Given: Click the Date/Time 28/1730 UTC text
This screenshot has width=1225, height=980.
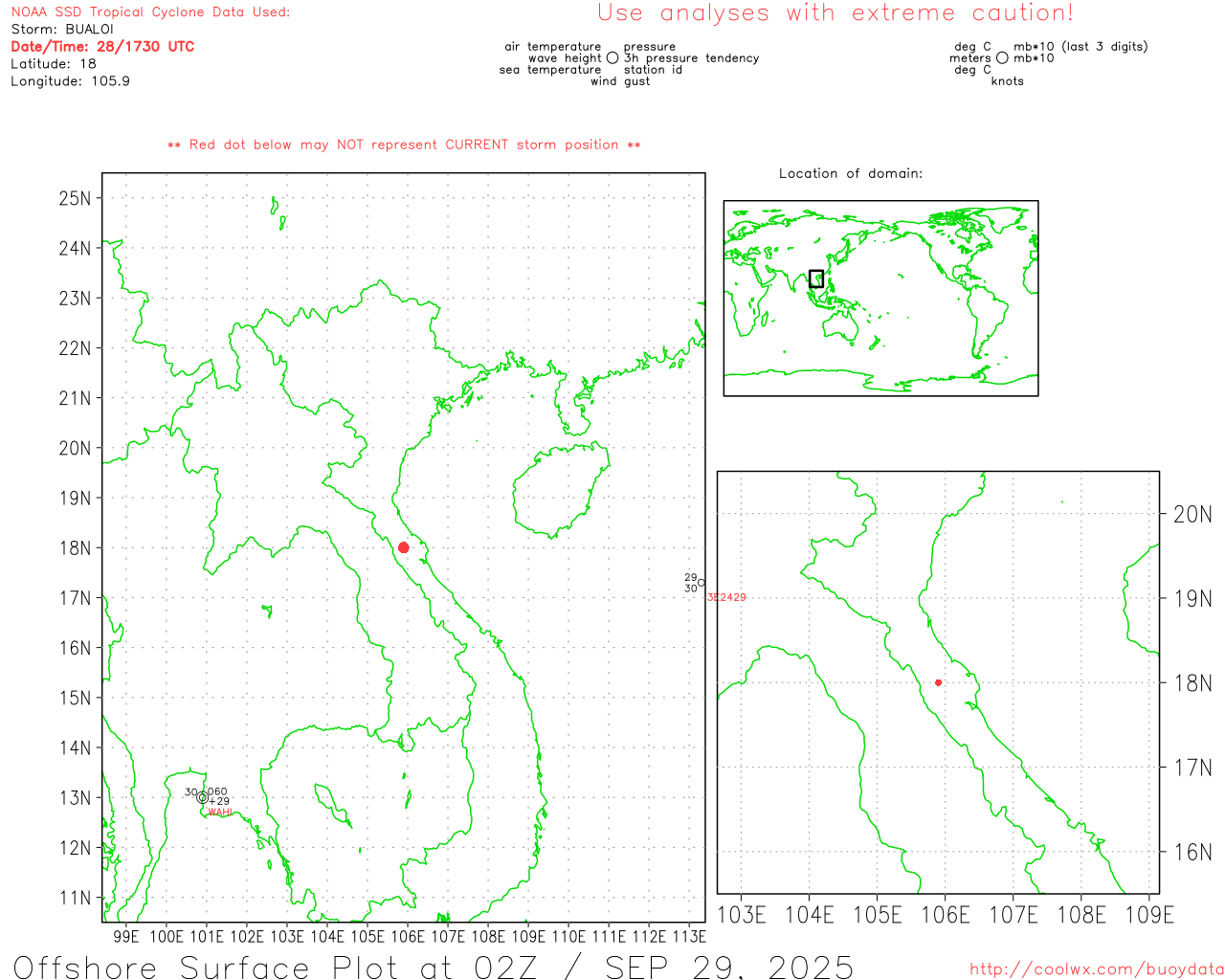Looking at the screenshot, I should click(102, 47).
